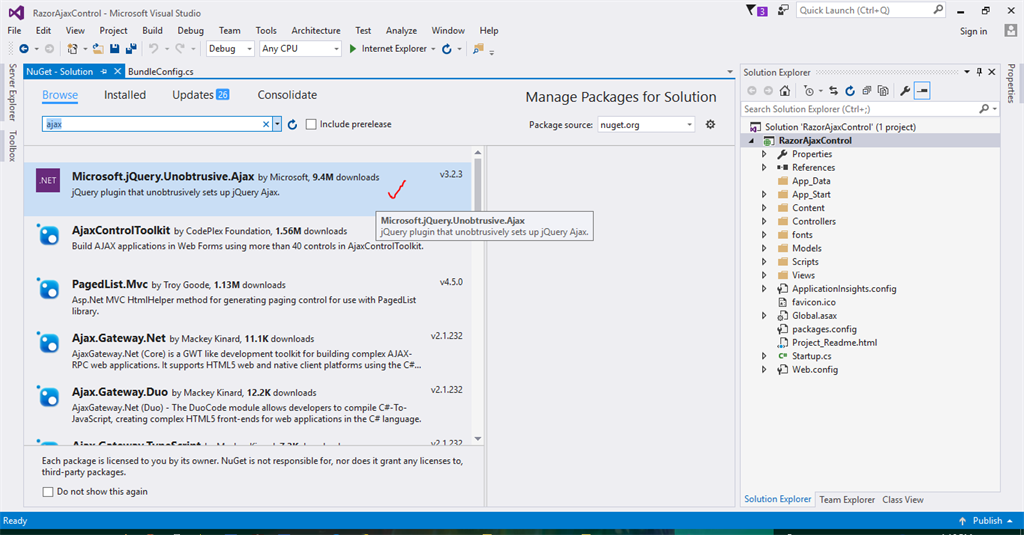The height and width of the screenshot is (535, 1024).
Task: Click the Undo toolbar icon
Action: 153,49
